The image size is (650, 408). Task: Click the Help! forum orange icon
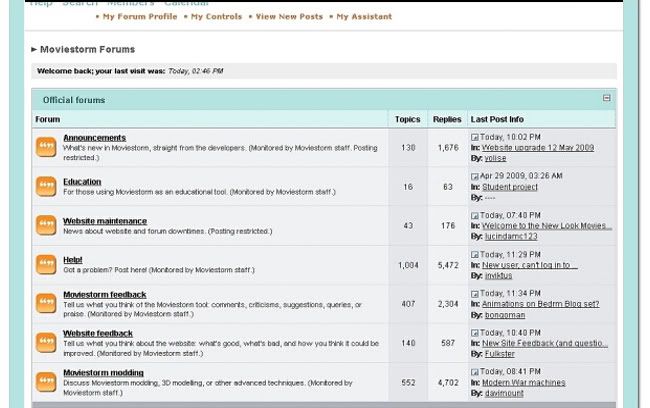pyautogui.click(x=46, y=265)
